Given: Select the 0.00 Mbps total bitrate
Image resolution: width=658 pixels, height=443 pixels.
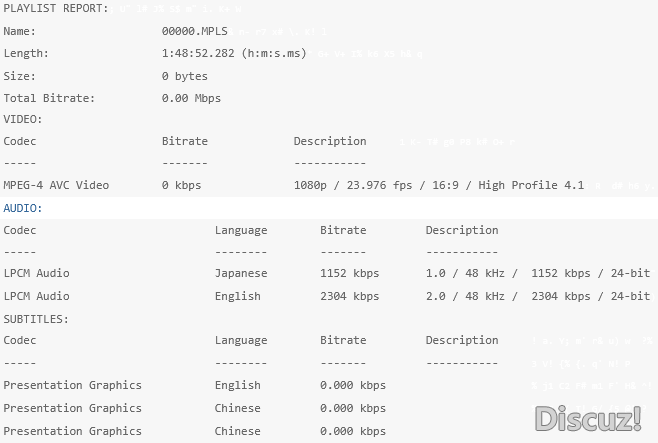Looking at the screenshot, I should pos(191,98).
